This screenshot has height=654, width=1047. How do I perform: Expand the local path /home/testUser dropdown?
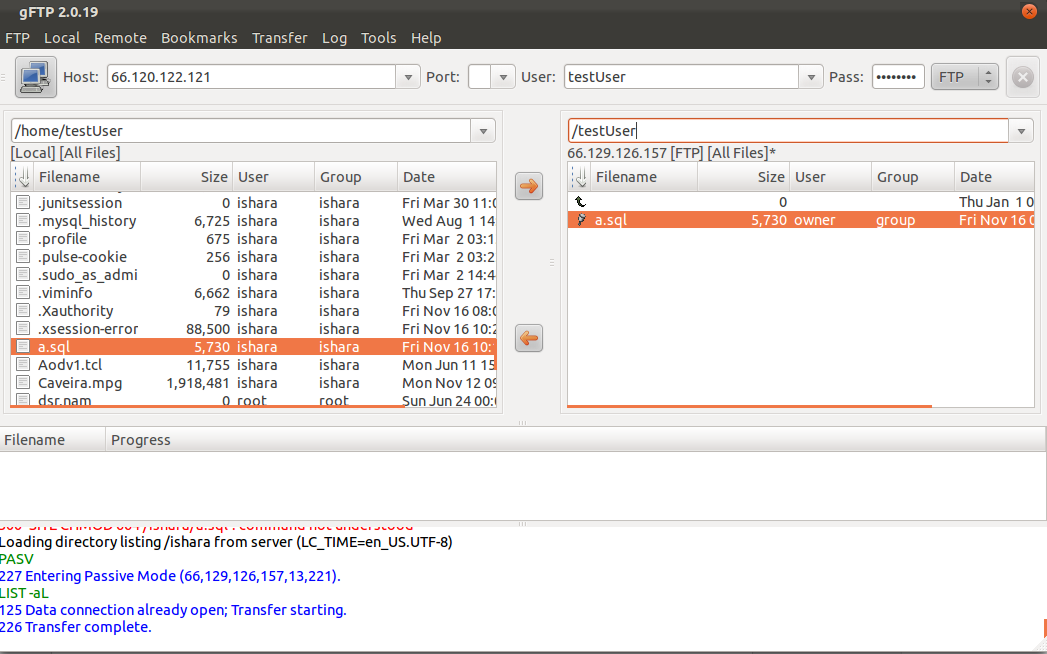click(483, 131)
